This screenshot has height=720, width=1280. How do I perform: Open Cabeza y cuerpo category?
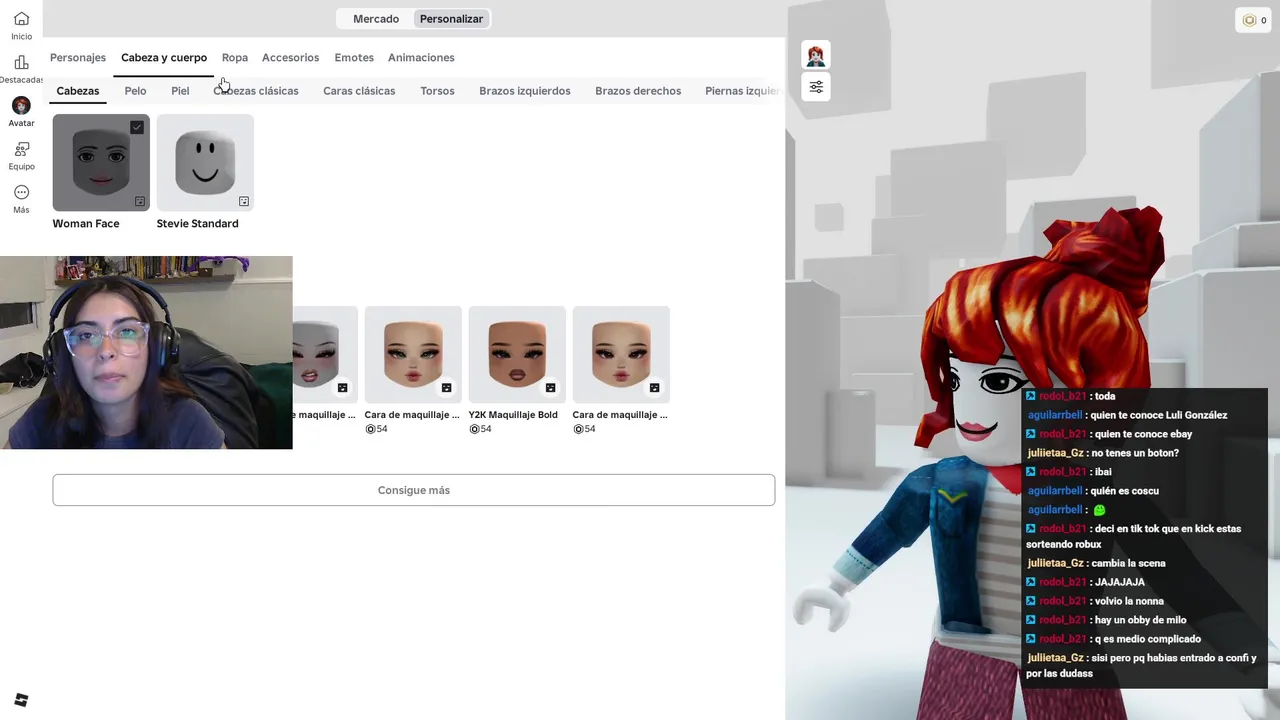pyautogui.click(x=164, y=58)
